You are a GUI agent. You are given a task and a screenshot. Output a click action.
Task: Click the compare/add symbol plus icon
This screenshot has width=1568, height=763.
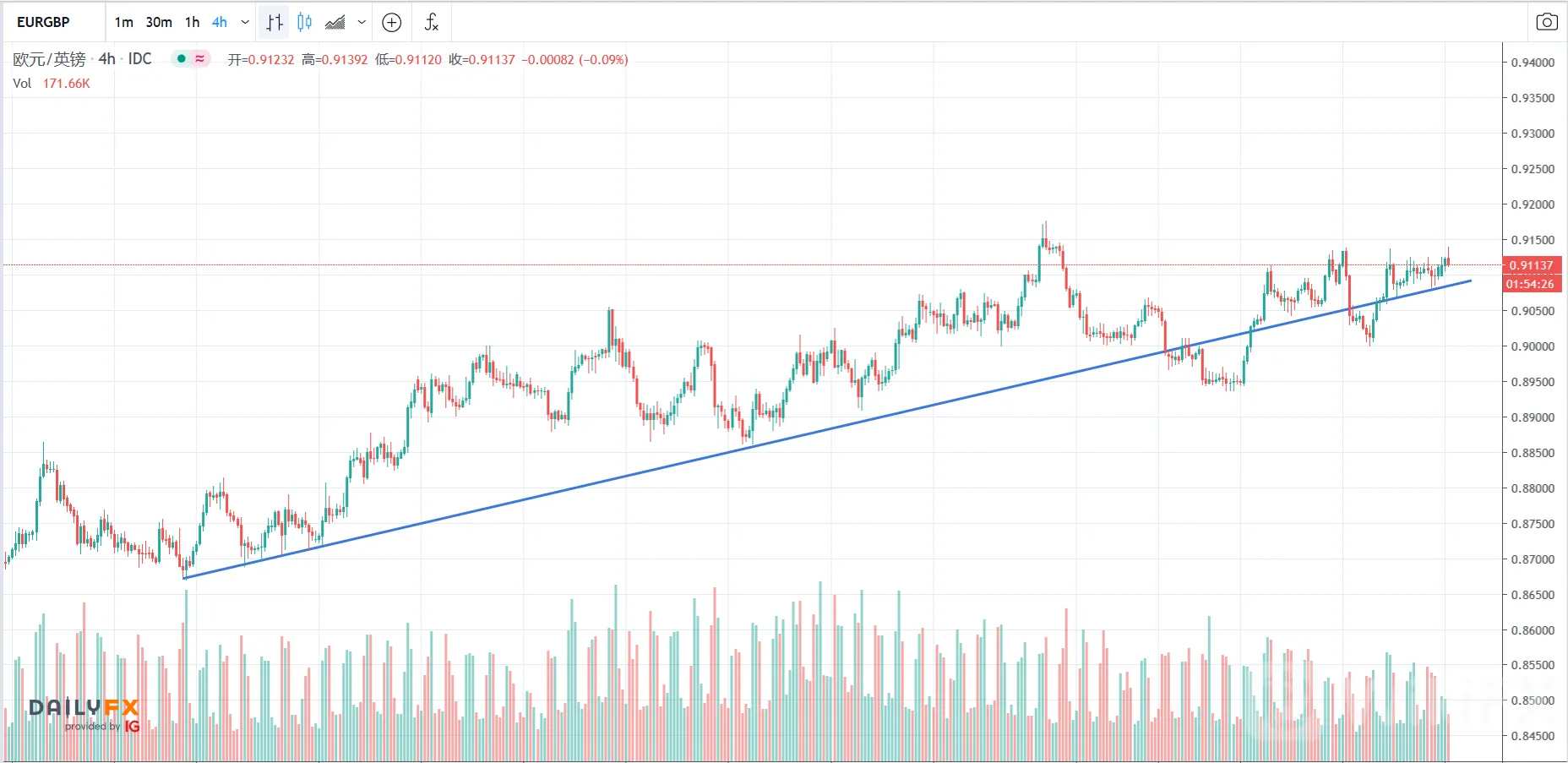click(x=392, y=22)
